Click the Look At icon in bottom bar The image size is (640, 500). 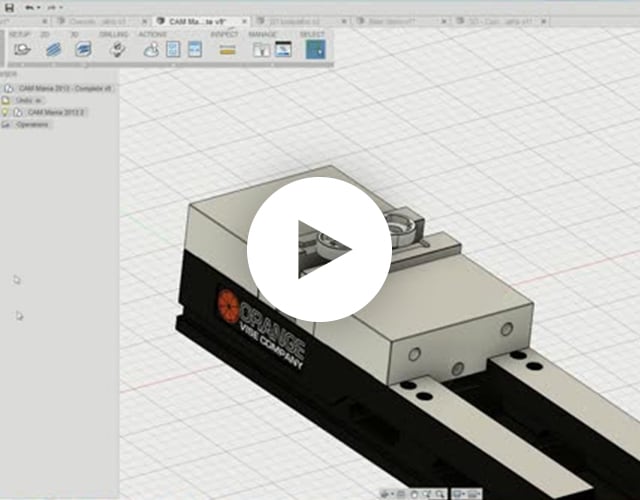click(x=401, y=494)
